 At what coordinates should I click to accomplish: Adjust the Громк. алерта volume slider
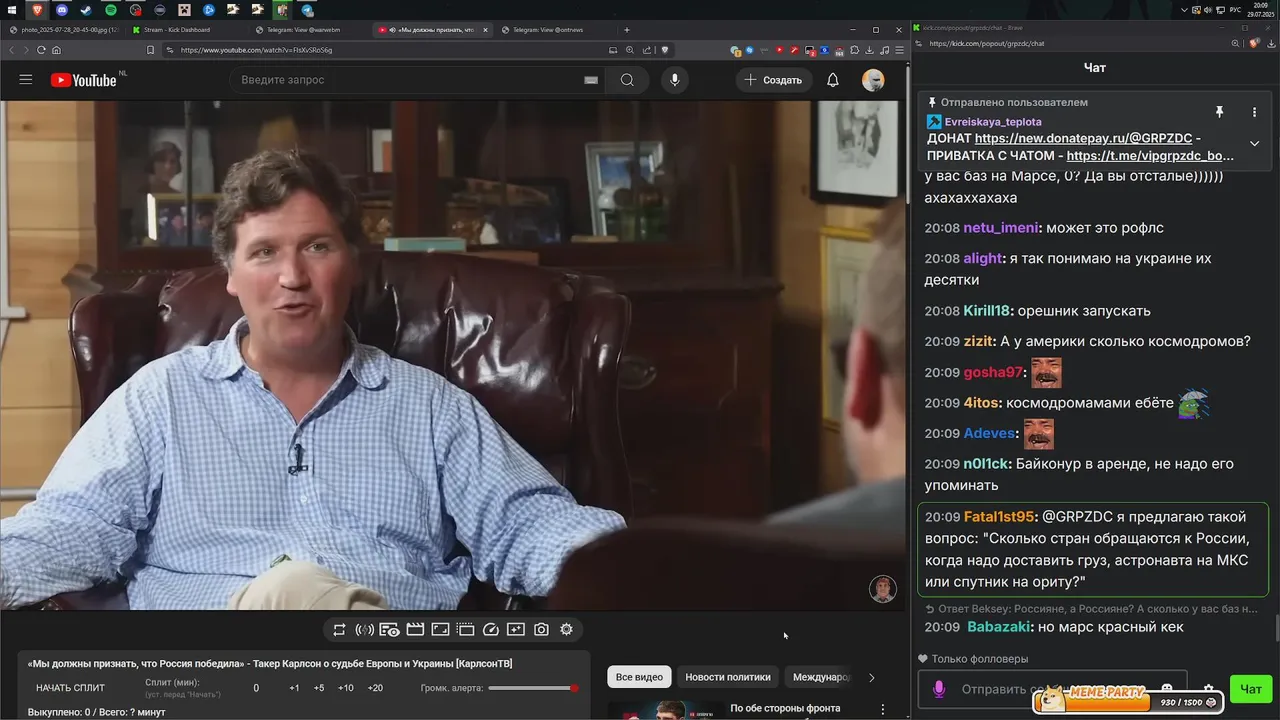[x=533, y=688]
